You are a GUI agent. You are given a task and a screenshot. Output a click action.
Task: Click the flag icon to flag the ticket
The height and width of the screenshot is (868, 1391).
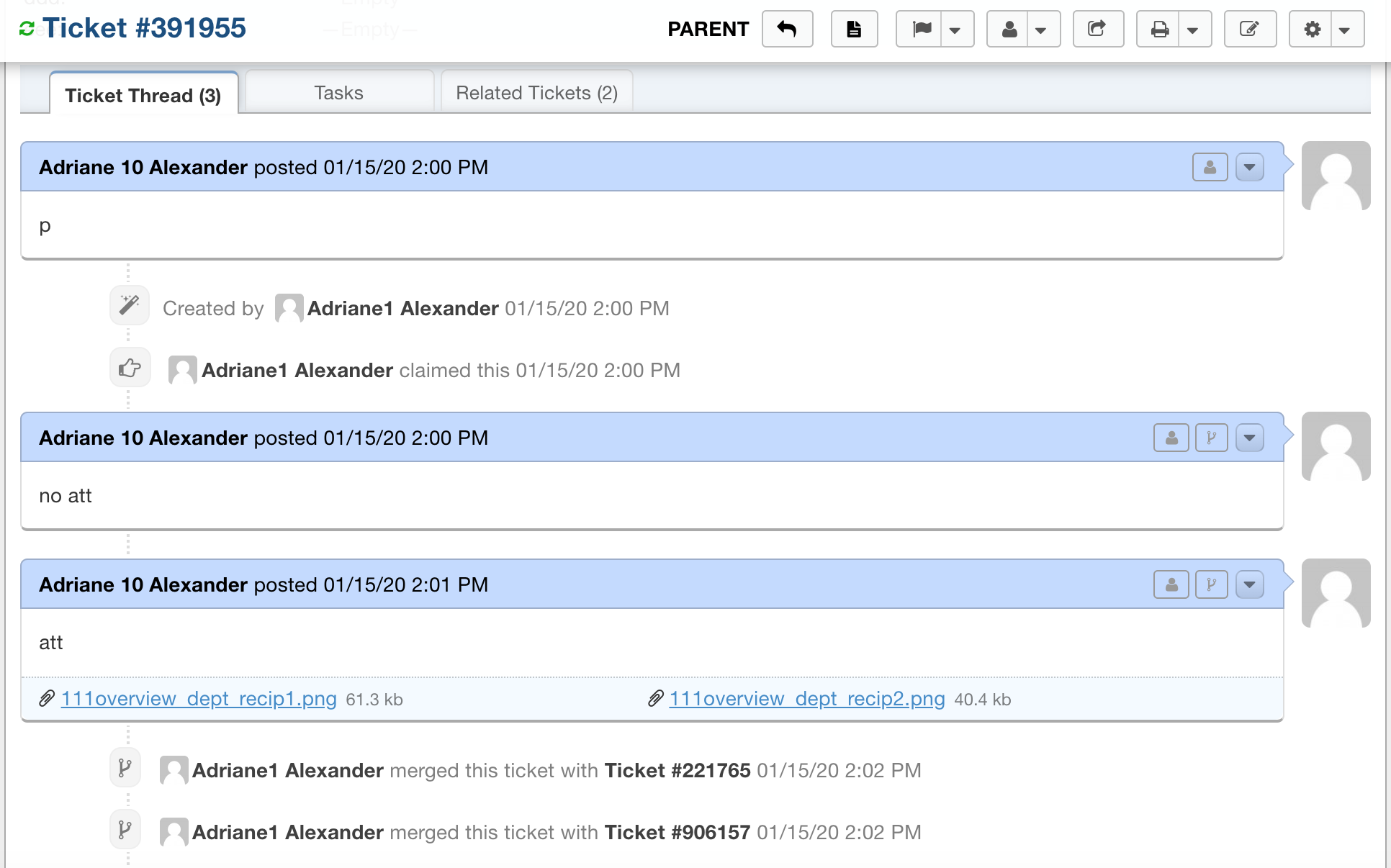click(921, 29)
